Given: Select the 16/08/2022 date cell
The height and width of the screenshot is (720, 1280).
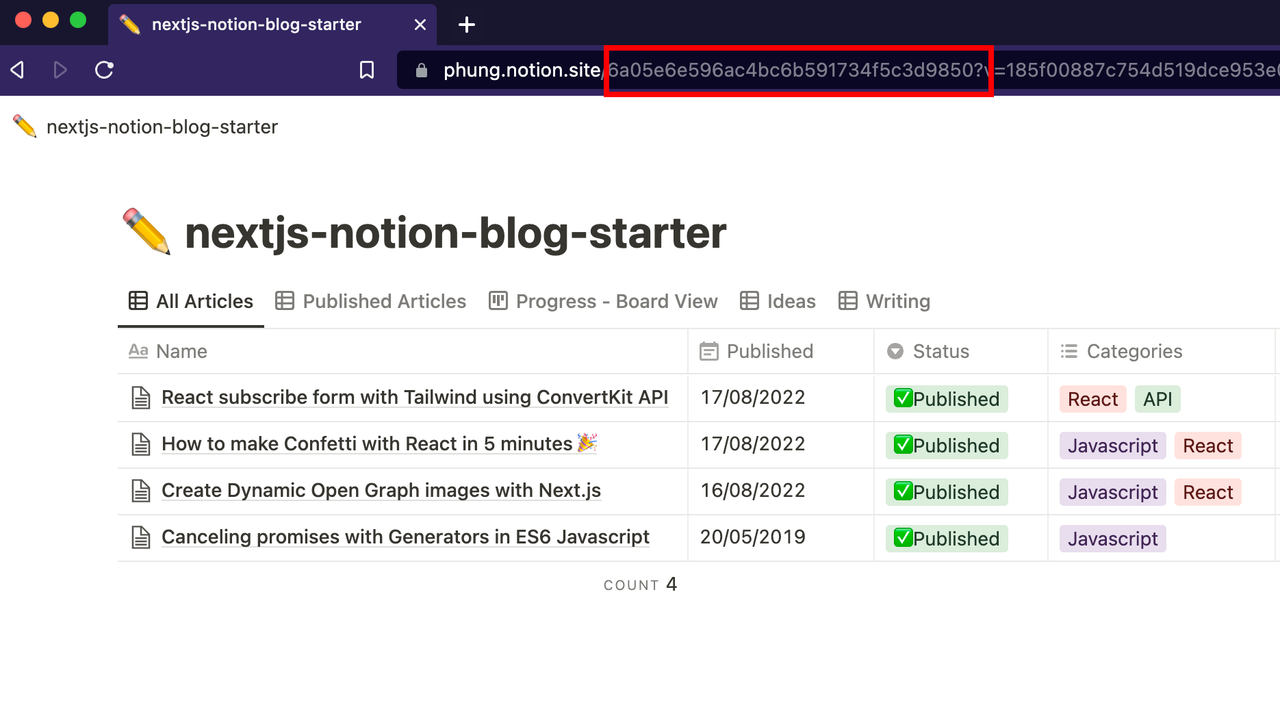Looking at the screenshot, I should (753, 490).
